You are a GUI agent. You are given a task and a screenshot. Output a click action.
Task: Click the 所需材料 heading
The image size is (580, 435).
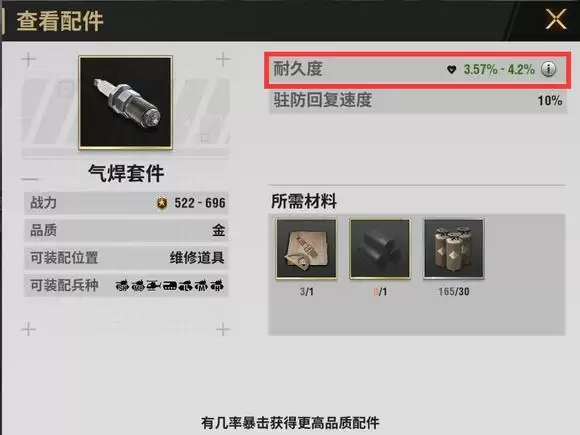pos(304,202)
